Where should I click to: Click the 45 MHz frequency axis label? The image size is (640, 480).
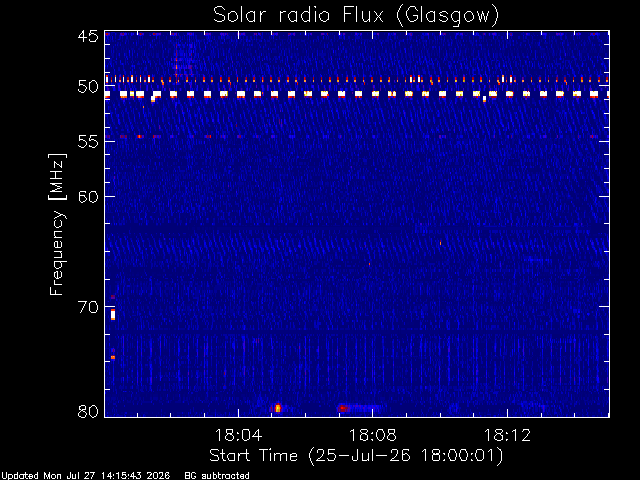(88, 36)
